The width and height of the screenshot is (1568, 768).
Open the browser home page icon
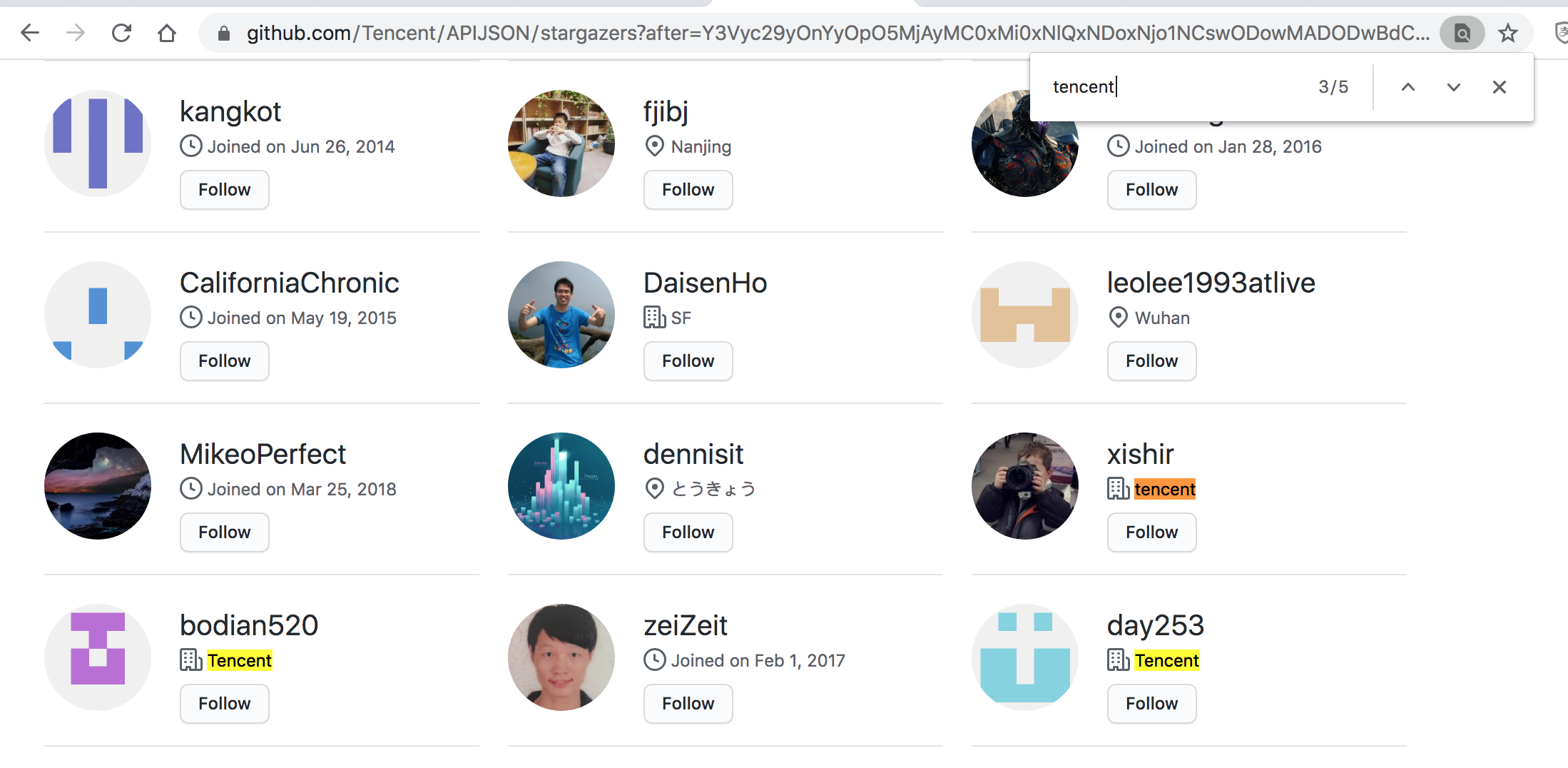[x=167, y=32]
